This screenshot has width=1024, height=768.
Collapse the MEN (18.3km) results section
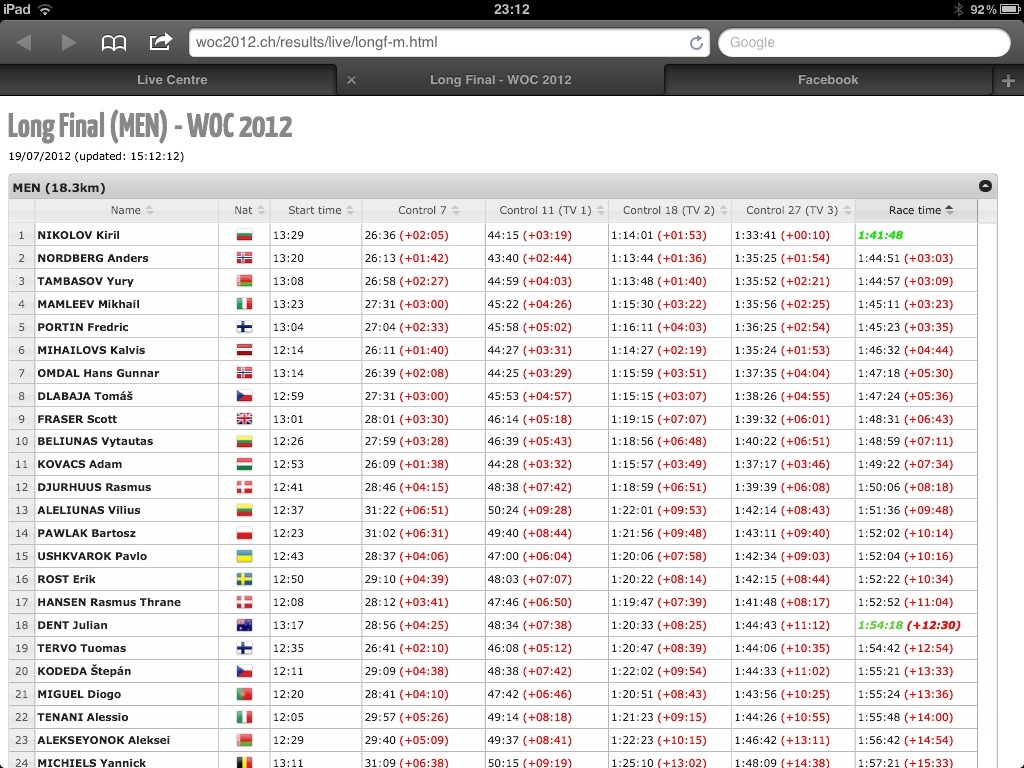(985, 186)
